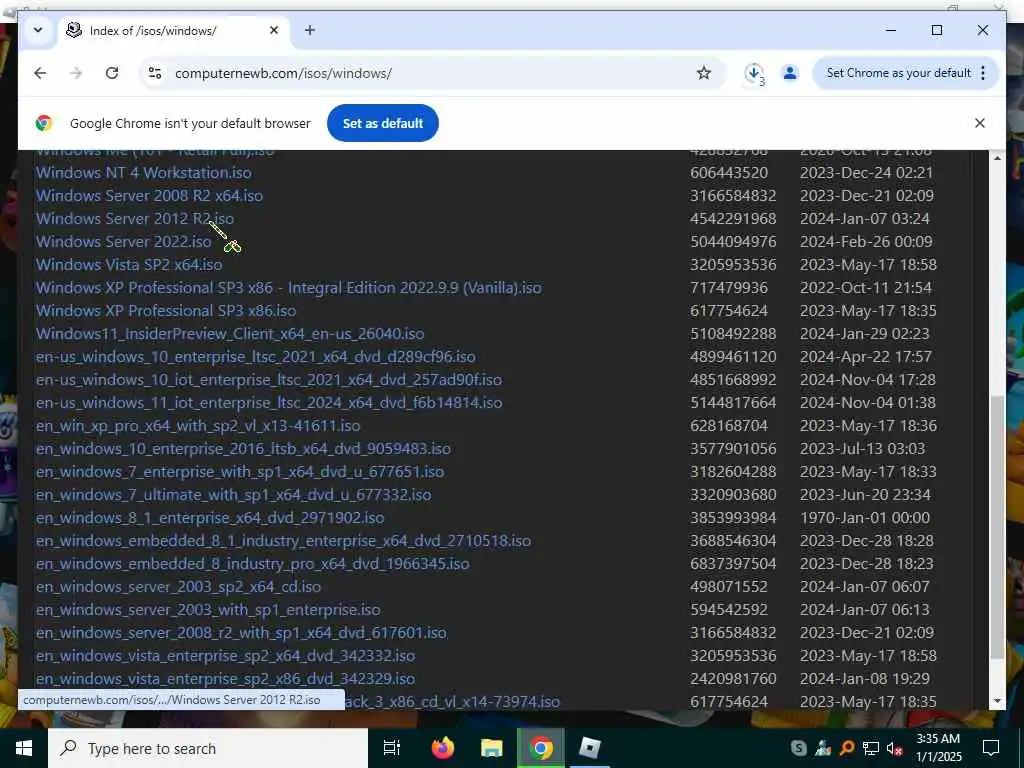Viewport: 1024px width, 768px height.
Task: Open en_windows_vista_enterprise_sp2_x64_dvd_342332.iso
Action: pos(225,655)
